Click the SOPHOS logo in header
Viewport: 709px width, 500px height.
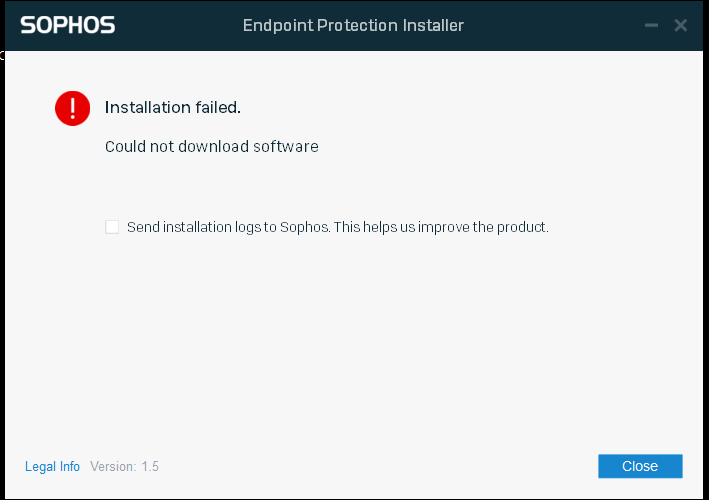(x=68, y=25)
